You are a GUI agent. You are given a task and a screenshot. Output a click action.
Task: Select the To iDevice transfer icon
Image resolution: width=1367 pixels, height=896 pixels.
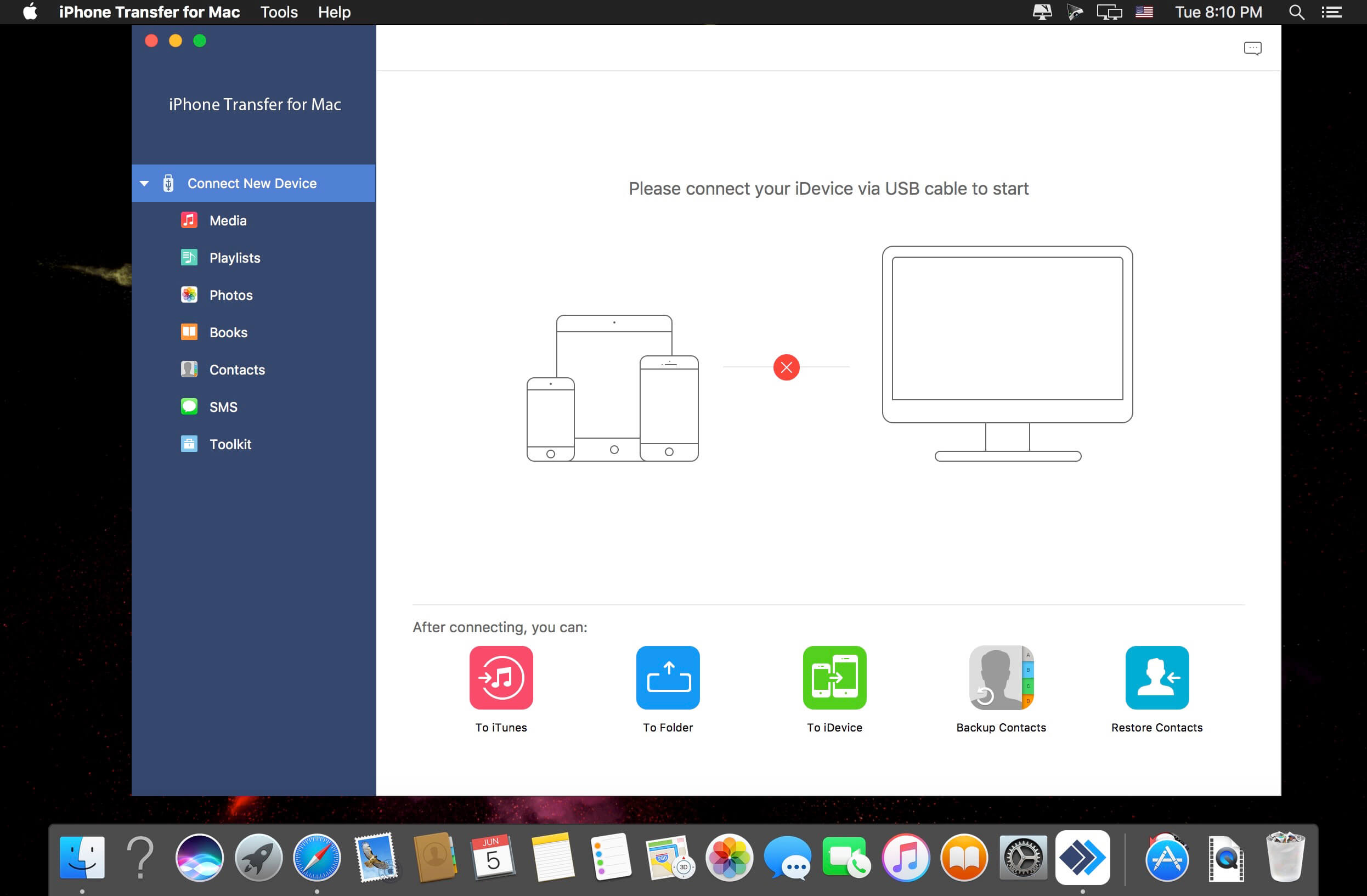834,678
